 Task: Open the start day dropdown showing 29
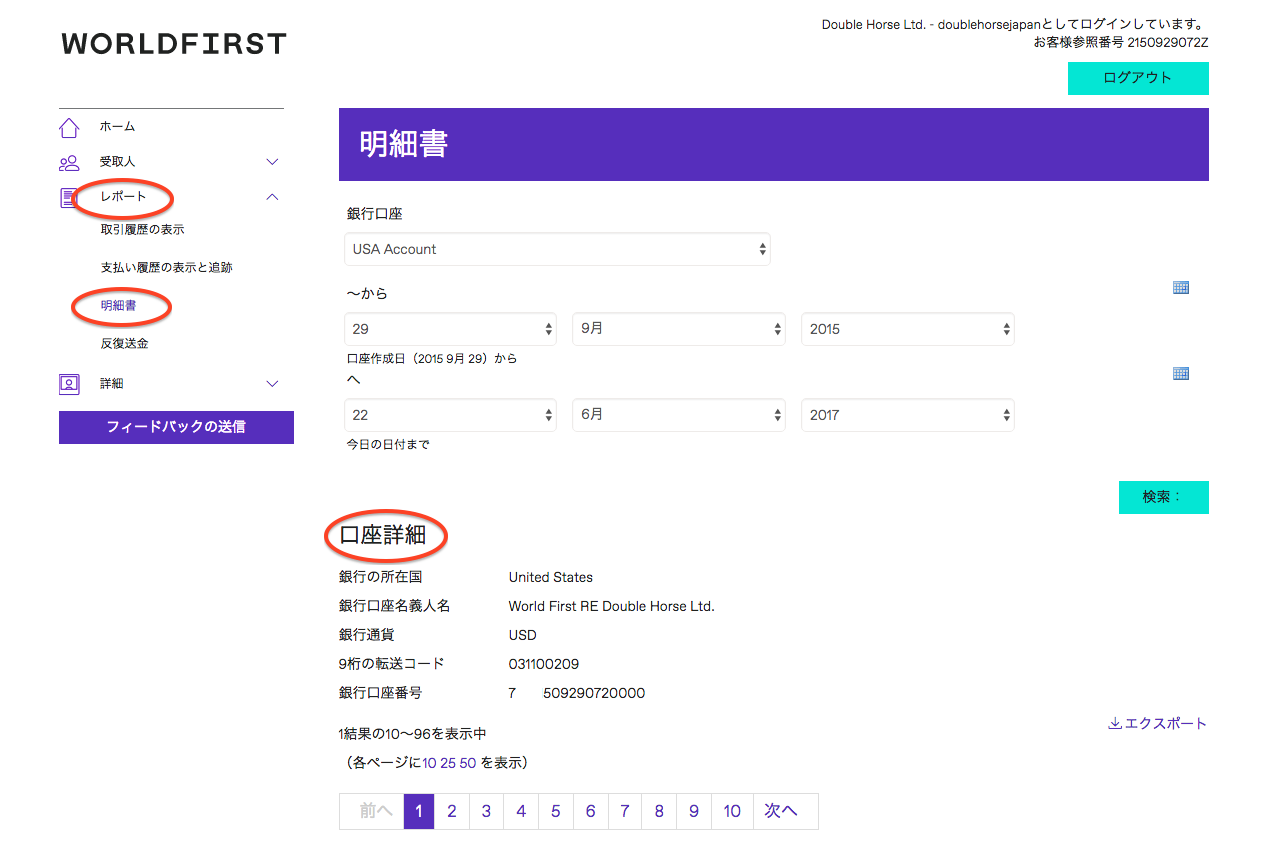pyautogui.click(x=450, y=329)
